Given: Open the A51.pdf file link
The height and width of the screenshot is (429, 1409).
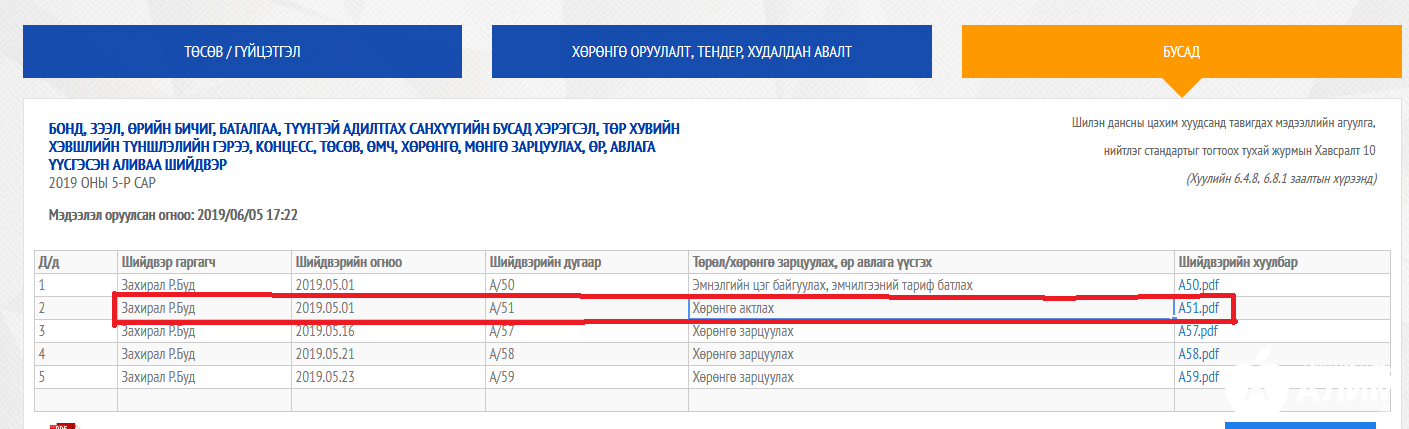Looking at the screenshot, I should (1198, 308).
